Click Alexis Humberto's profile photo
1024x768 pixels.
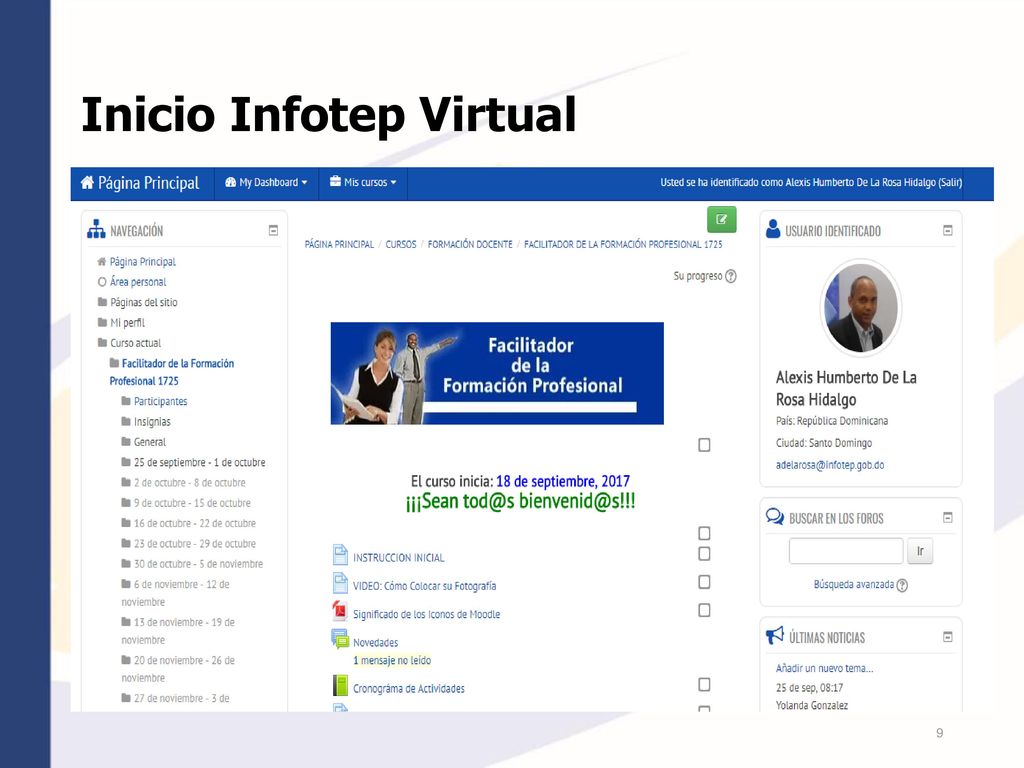tap(861, 307)
